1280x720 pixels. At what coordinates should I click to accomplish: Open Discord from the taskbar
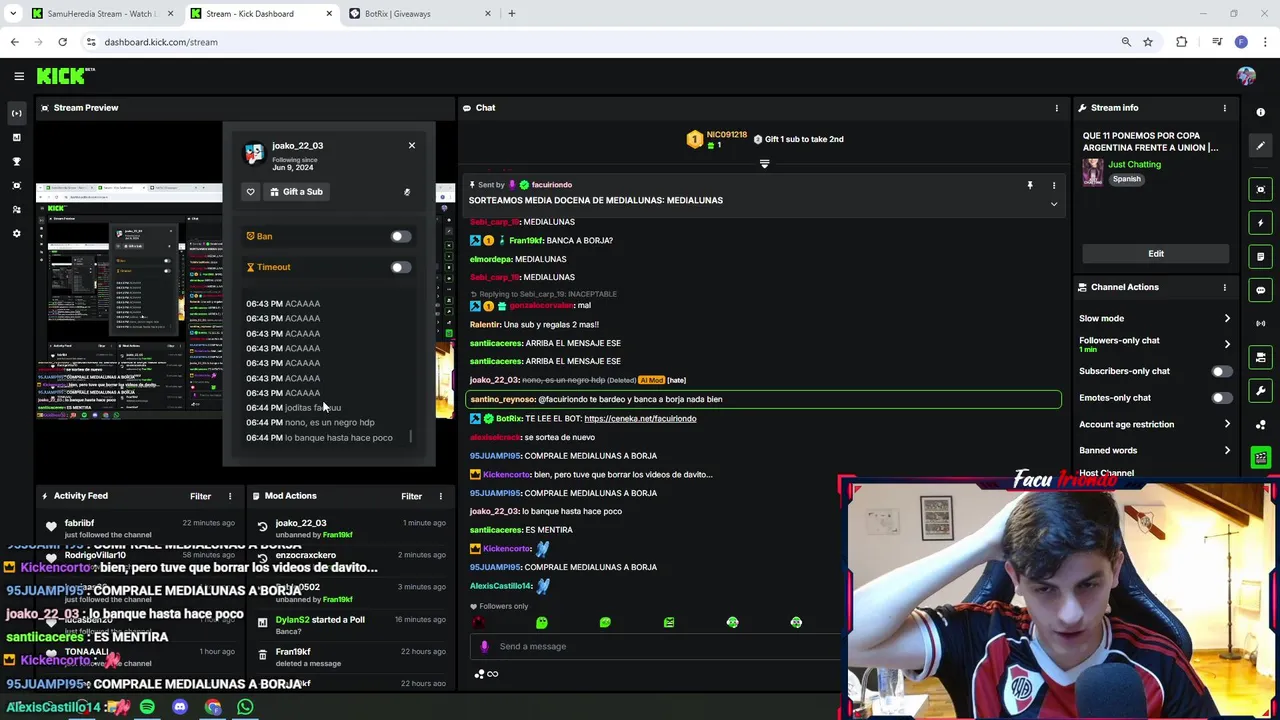point(180,707)
